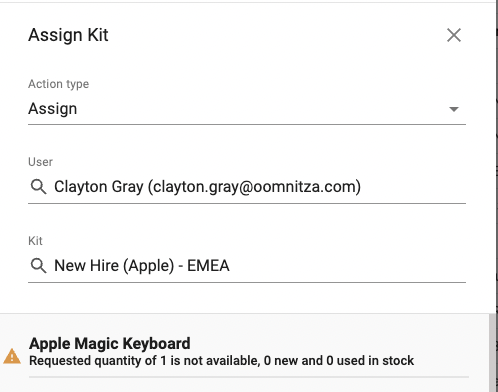Click the Kit field label

click(35, 241)
